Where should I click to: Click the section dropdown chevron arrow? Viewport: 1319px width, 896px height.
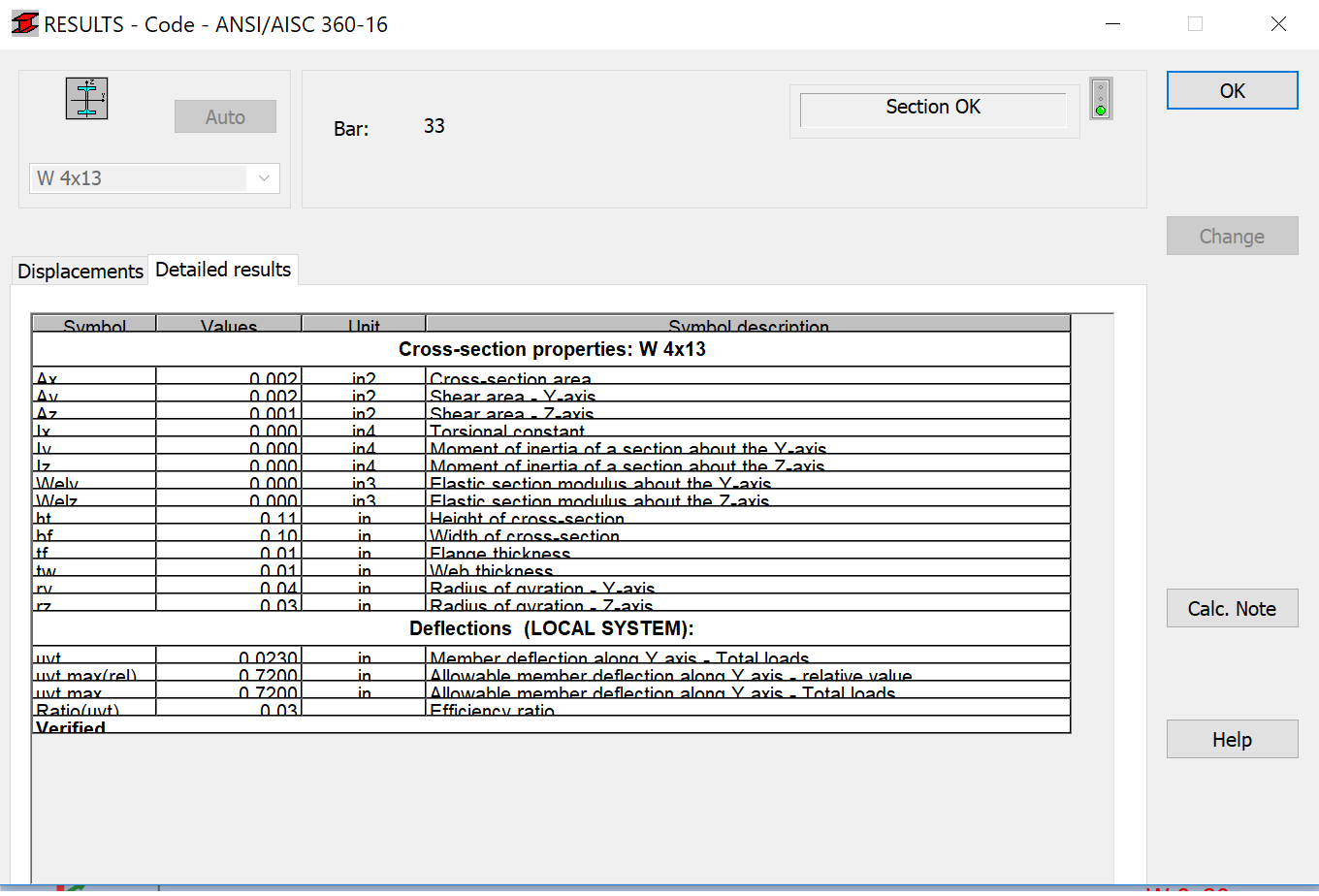(x=264, y=178)
